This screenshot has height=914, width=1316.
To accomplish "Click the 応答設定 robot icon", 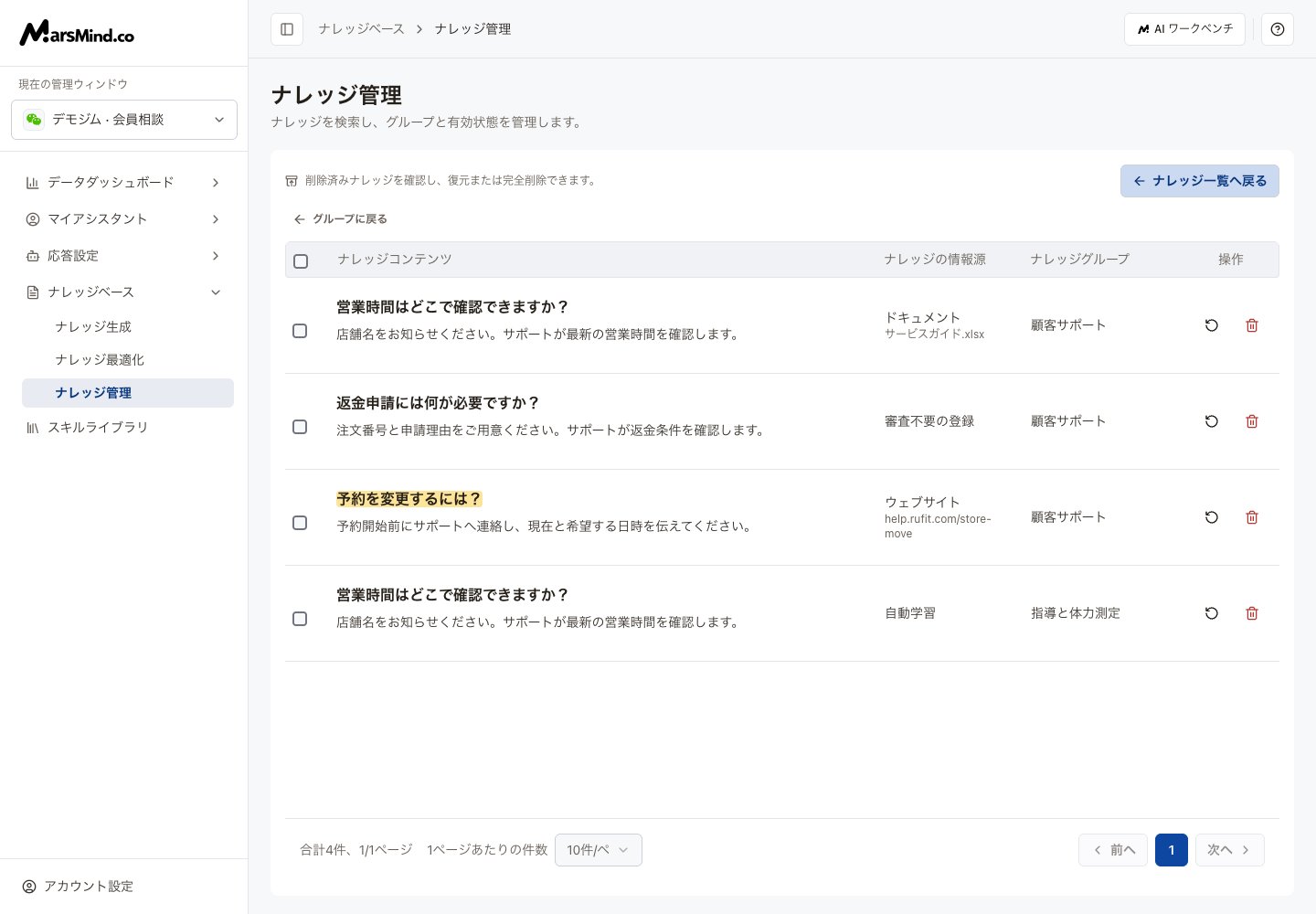I will (x=33, y=256).
